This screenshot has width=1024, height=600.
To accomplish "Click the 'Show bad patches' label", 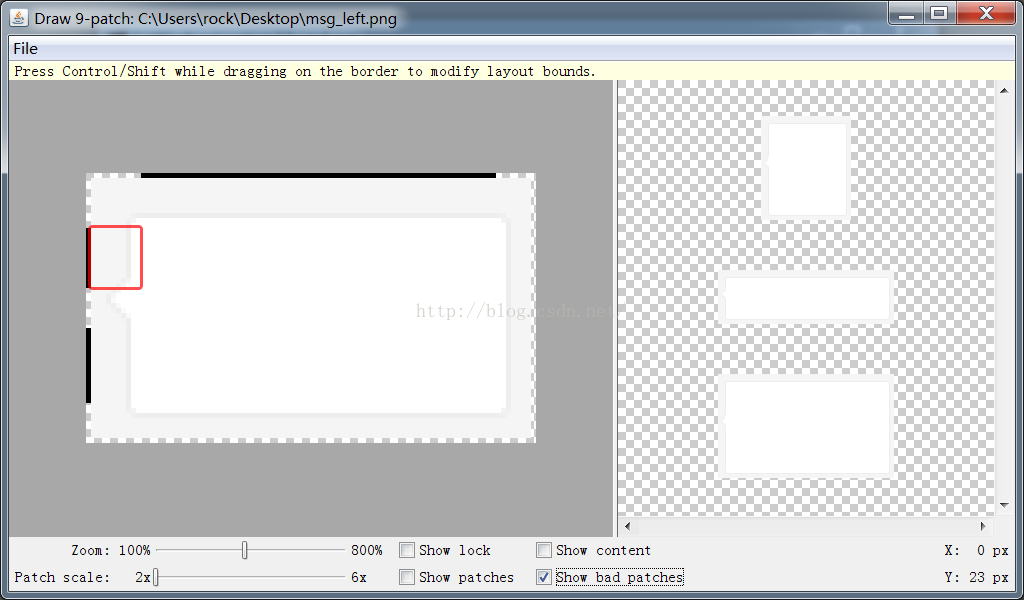I will (x=619, y=577).
